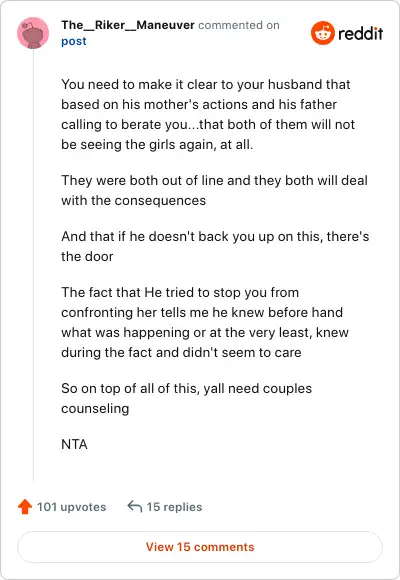The width and height of the screenshot is (400, 580).
Task: Click the vertical comment thread line
Action: 33,266
